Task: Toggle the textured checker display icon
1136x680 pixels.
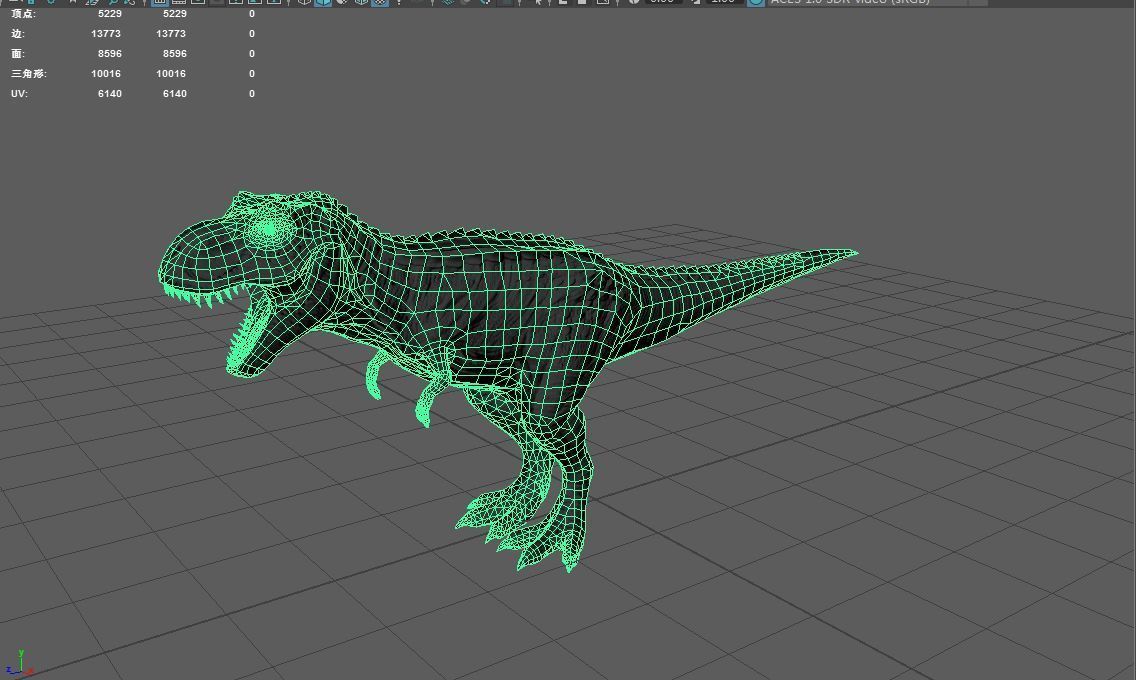Action: point(380,2)
